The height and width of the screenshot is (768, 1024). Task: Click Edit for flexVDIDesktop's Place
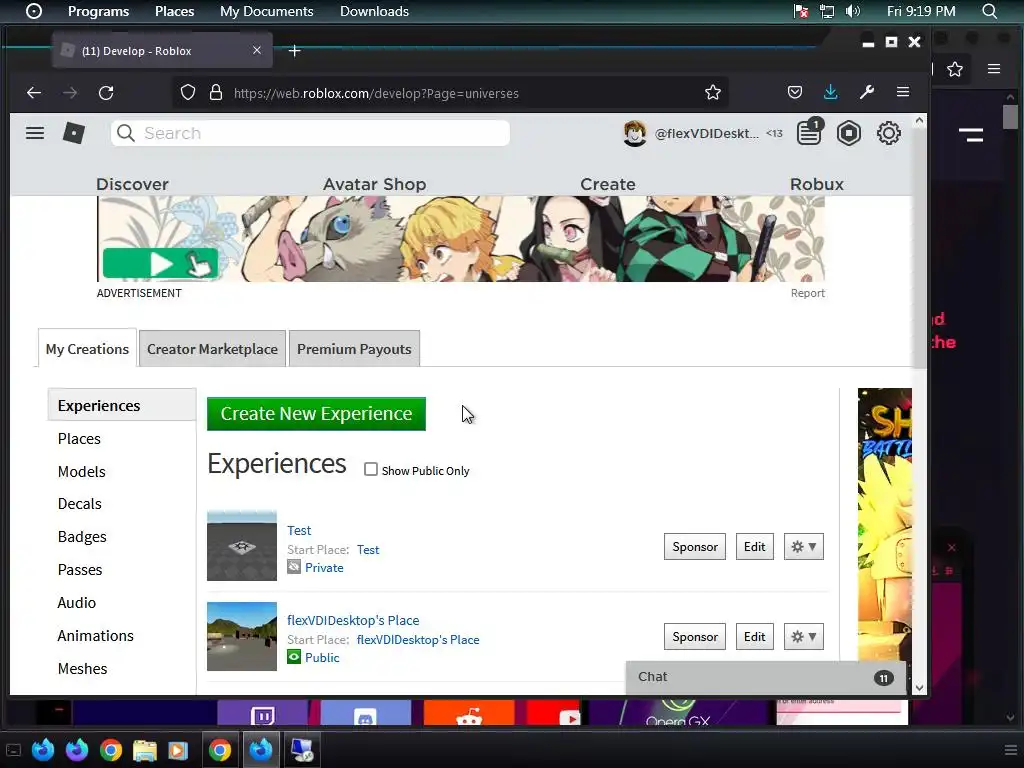(754, 637)
